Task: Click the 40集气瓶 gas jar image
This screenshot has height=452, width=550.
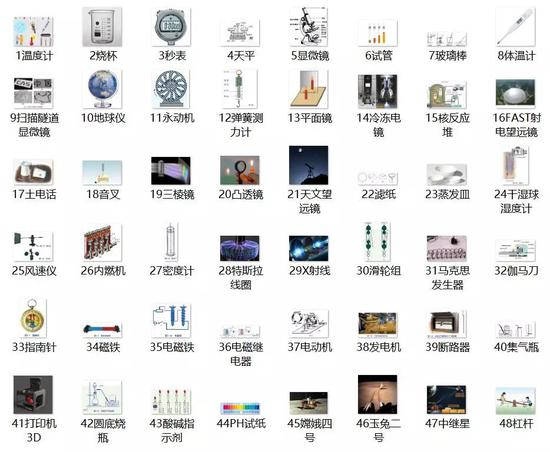Action: 516,329
